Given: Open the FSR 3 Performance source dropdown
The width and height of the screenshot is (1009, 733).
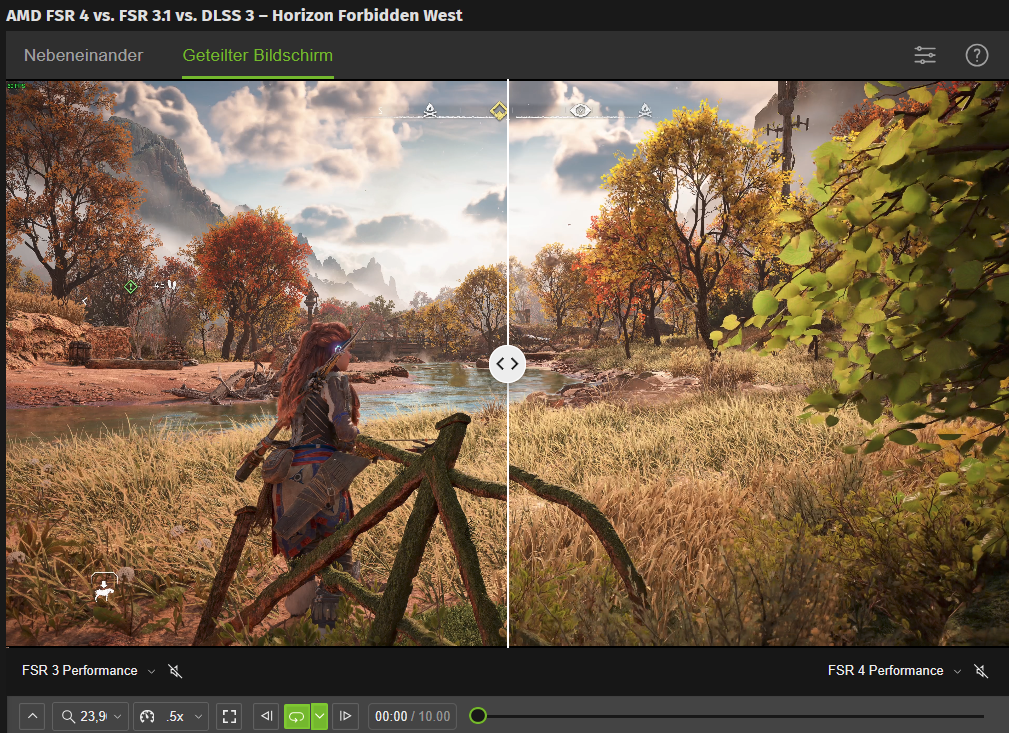Looking at the screenshot, I should pyautogui.click(x=88, y=671).
